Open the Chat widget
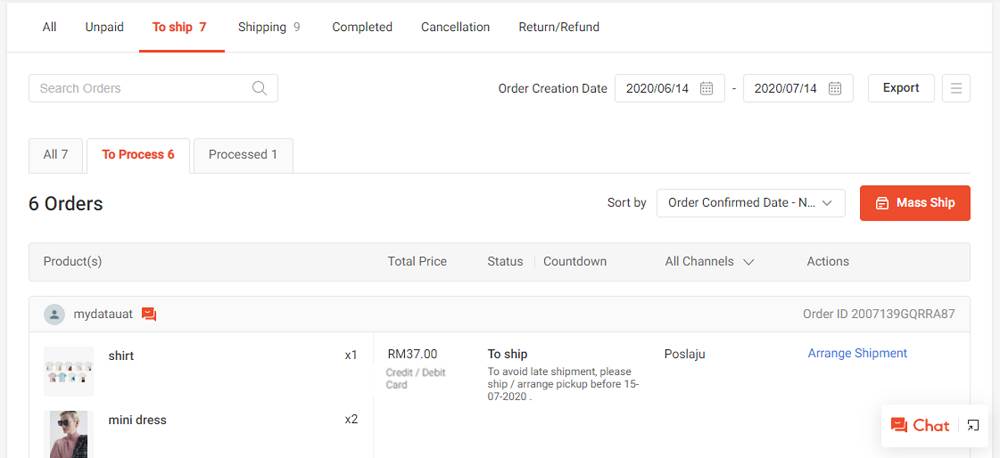The height and width of the screenshot is (458, 1000). (x=920, y=425)
